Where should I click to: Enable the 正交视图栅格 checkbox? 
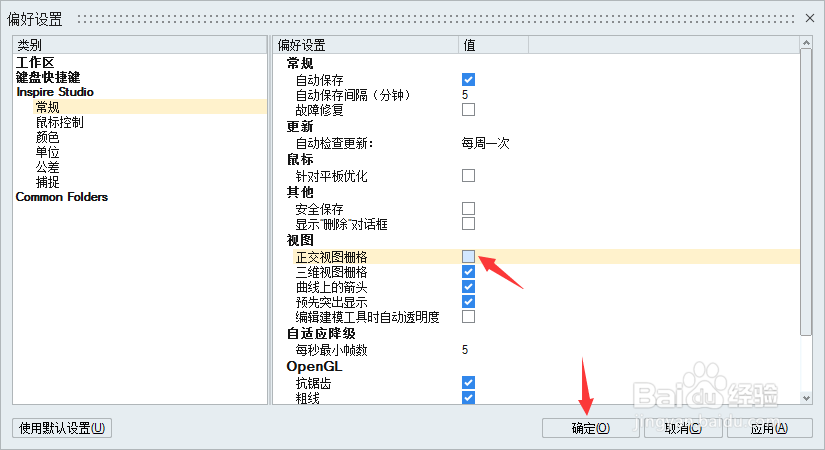(468, 256)
